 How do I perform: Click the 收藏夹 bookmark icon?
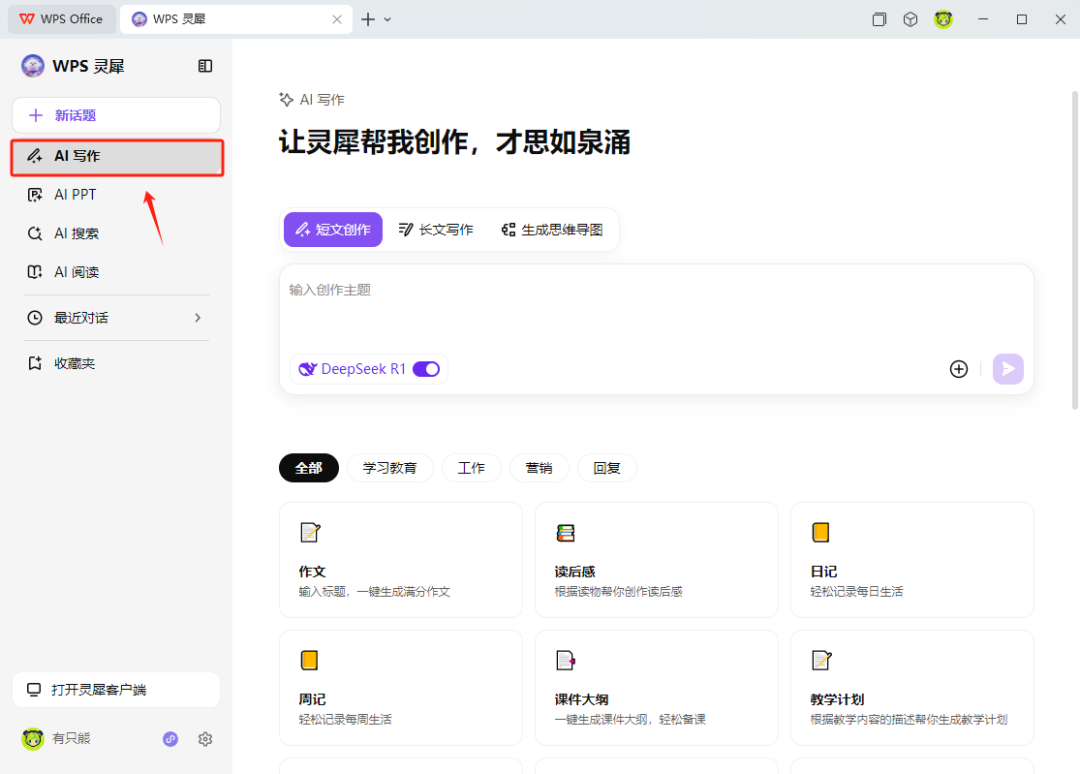click(x=34, y=363)
